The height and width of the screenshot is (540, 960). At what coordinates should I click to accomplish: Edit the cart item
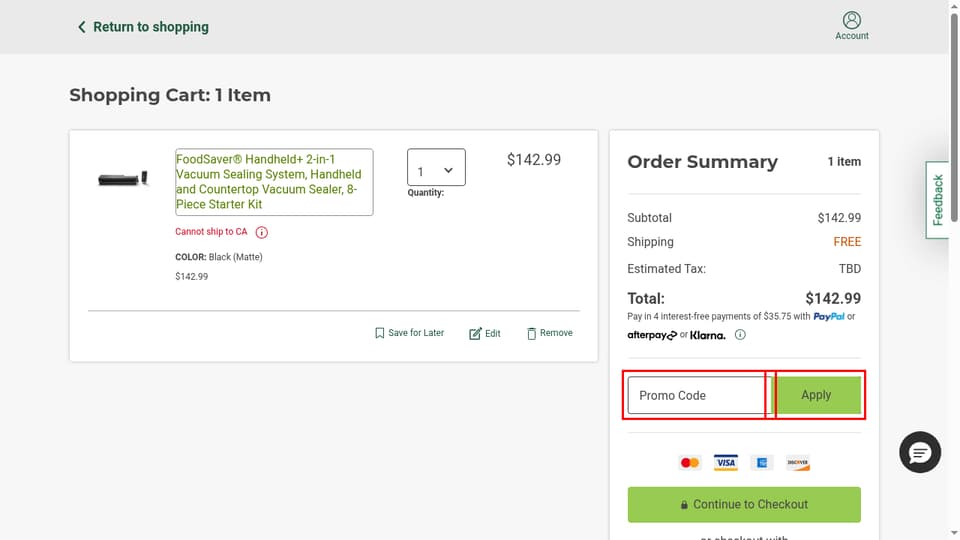485,334
